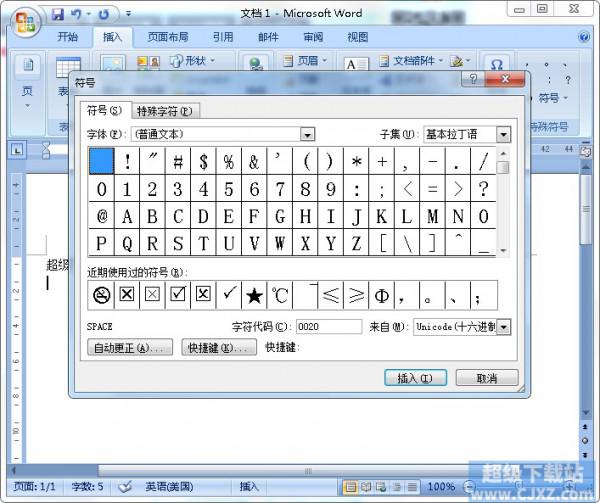Click the 插入 button in dialog
The image size is (600, 503).
pos(415,378)
